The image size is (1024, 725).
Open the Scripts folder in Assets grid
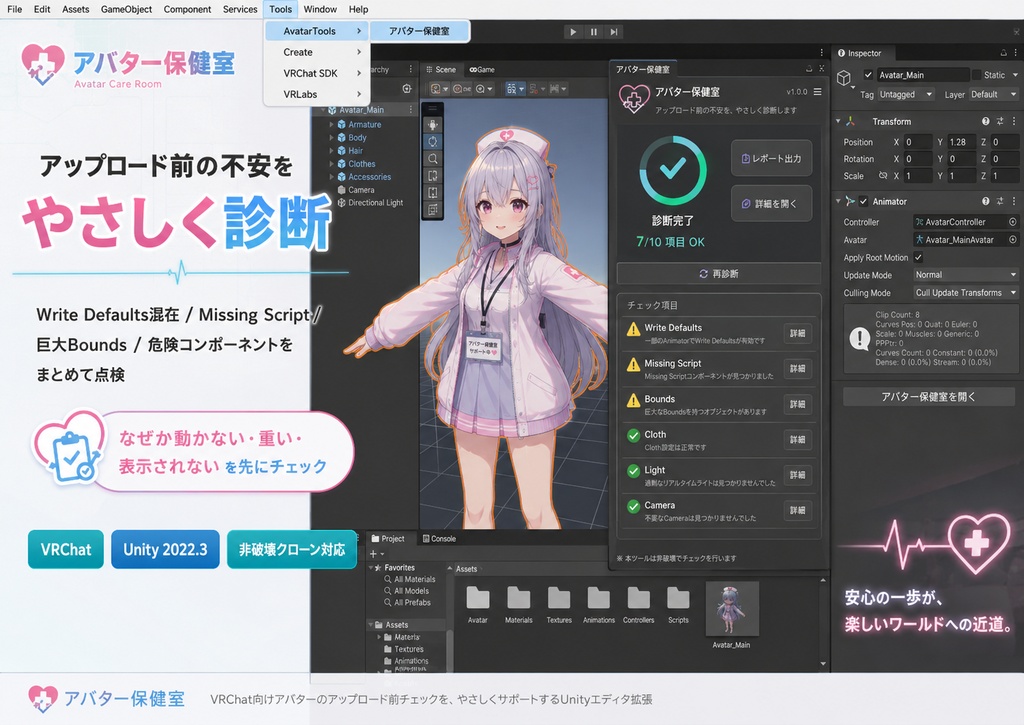point(678,604)
